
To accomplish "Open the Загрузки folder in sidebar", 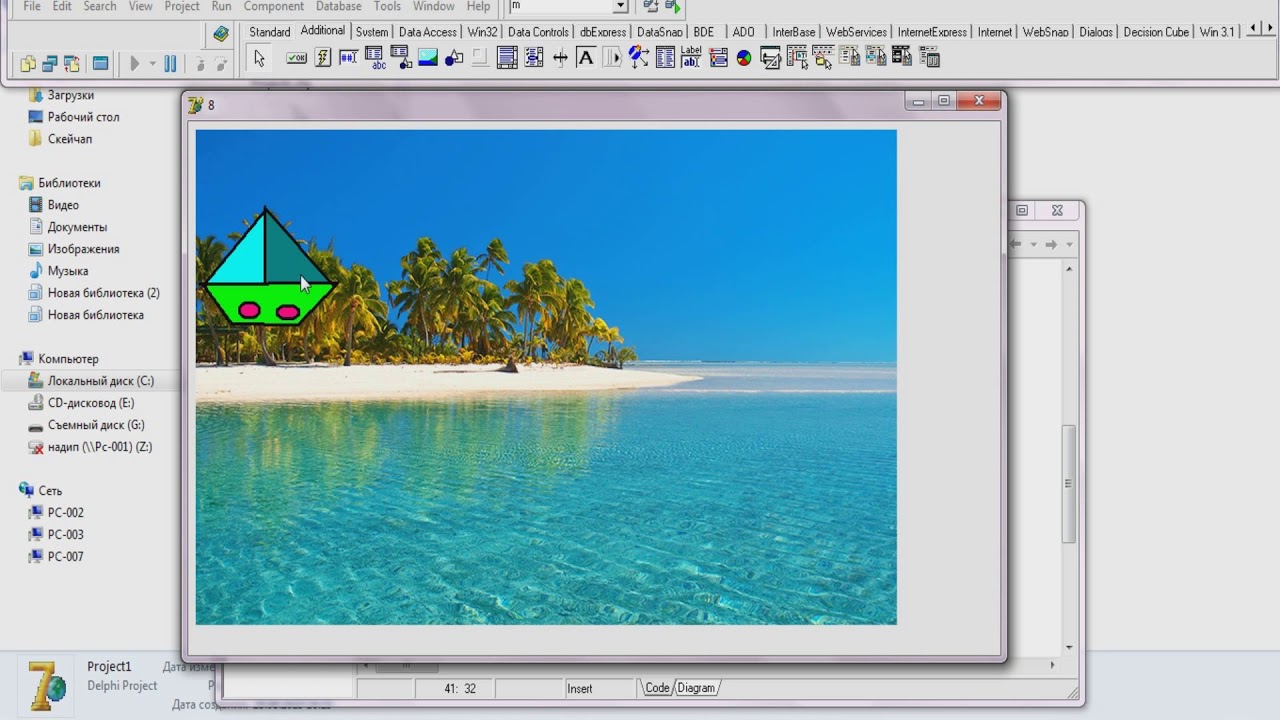I will click(70, 95).
